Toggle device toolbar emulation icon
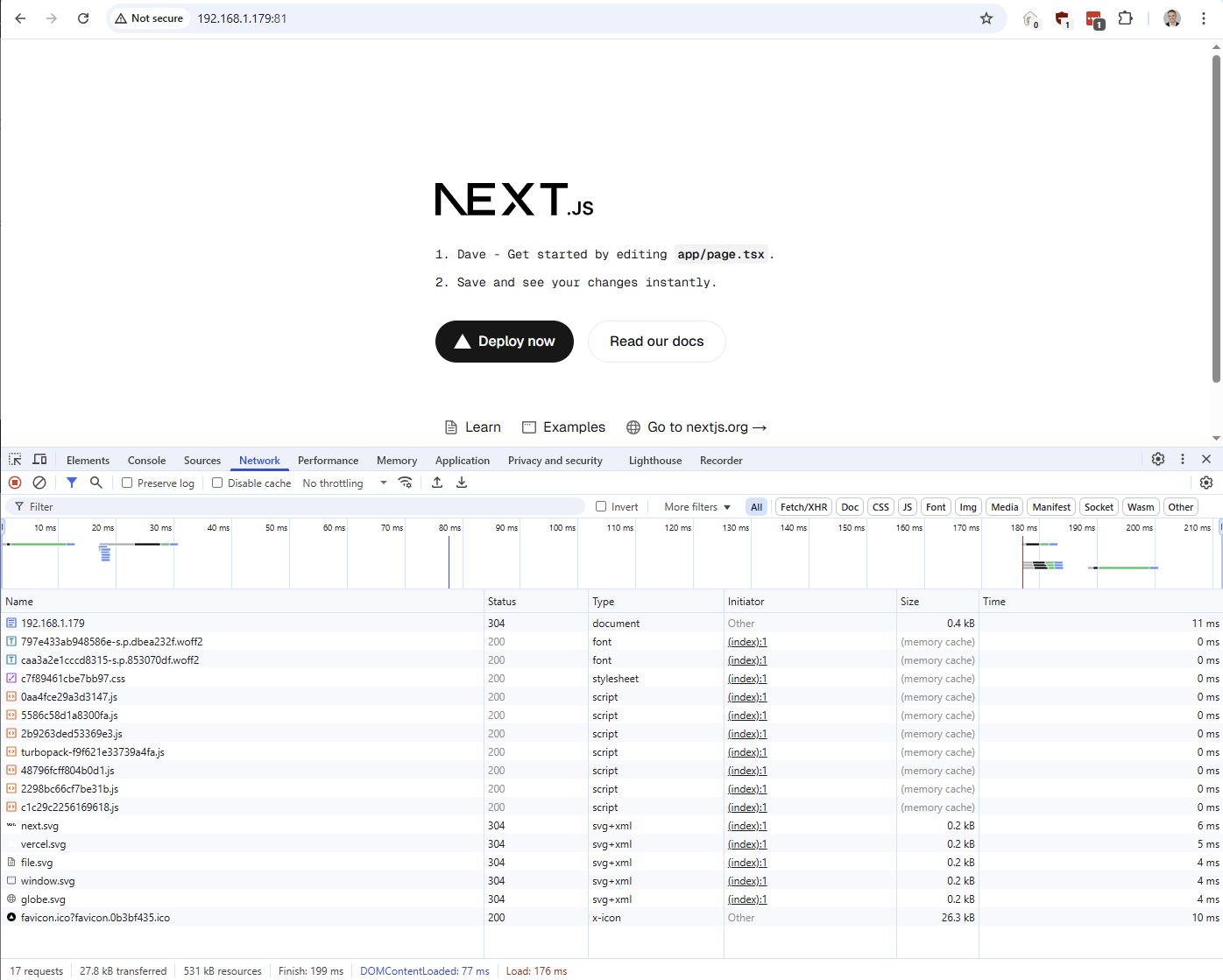 point(39,460)
